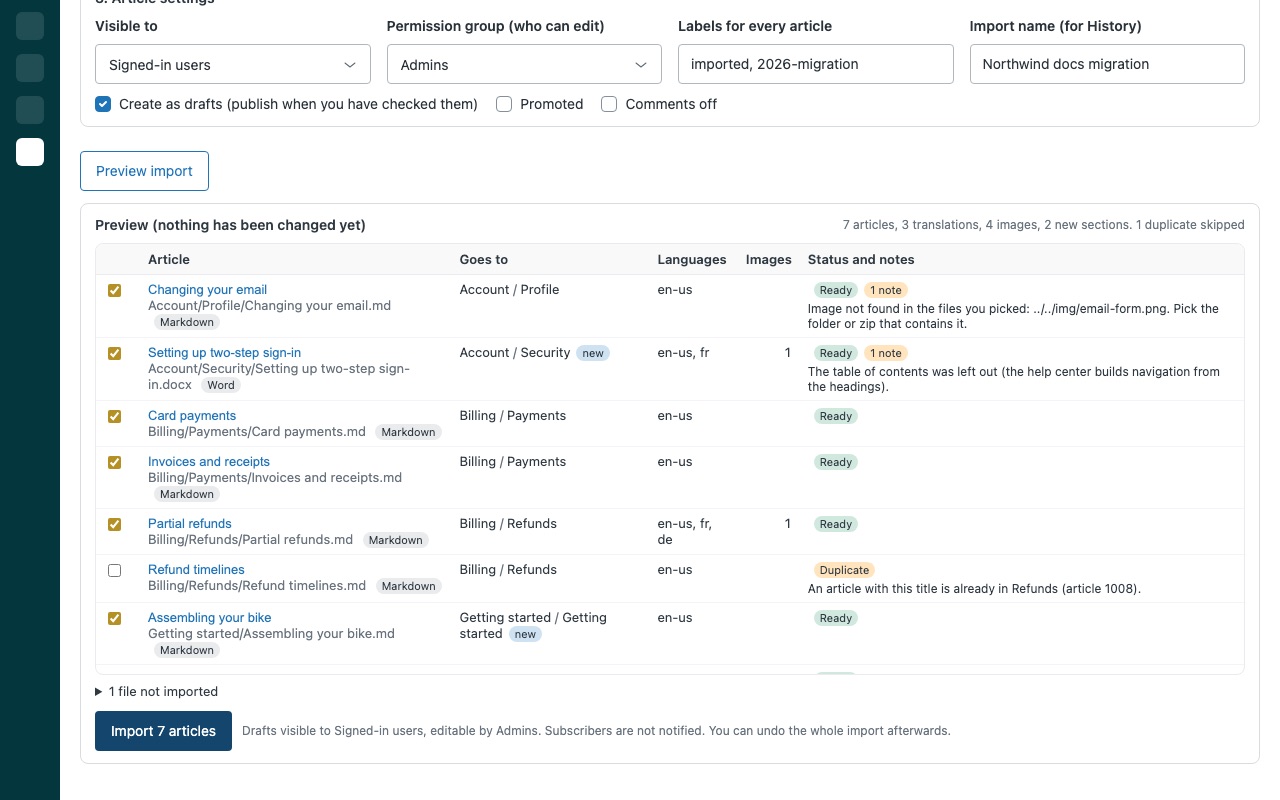Click the article 1008 duplicate note
This screenshot has width=1280, height=800.
[x=974, y=588]
